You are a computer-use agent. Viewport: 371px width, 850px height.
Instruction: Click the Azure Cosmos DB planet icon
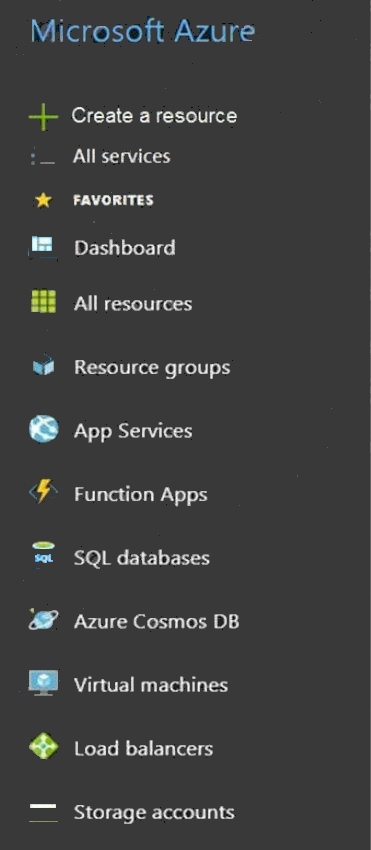[43, 619]
